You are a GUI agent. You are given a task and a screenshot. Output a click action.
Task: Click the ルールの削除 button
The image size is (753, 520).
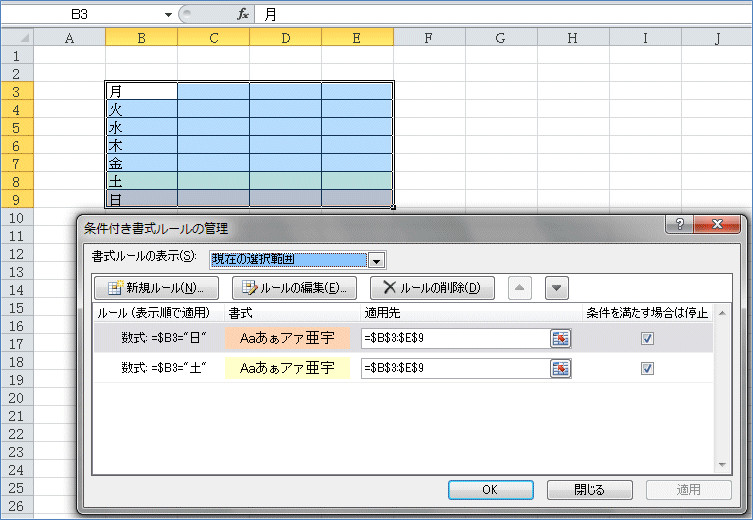(432, 288)
